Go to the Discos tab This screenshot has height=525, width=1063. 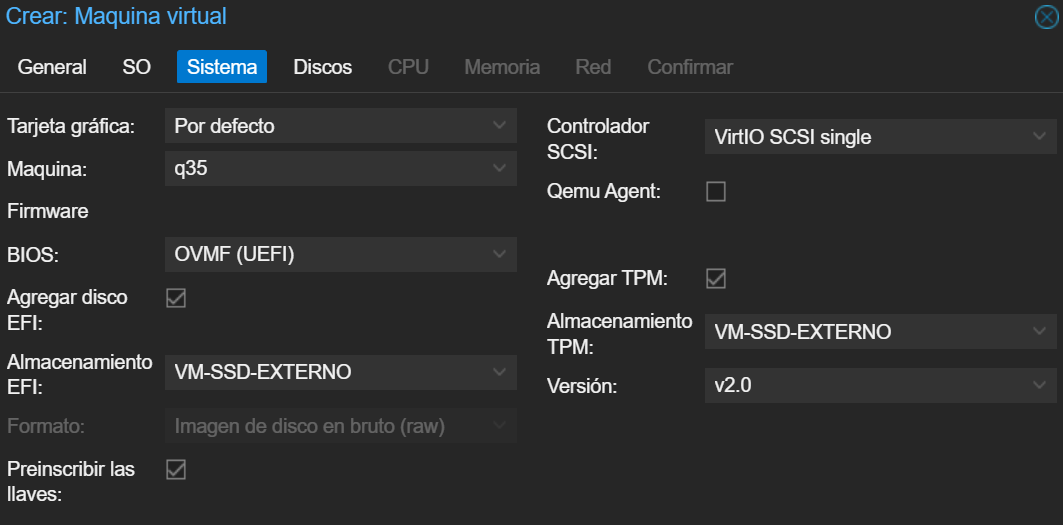(x=323, y=67)
